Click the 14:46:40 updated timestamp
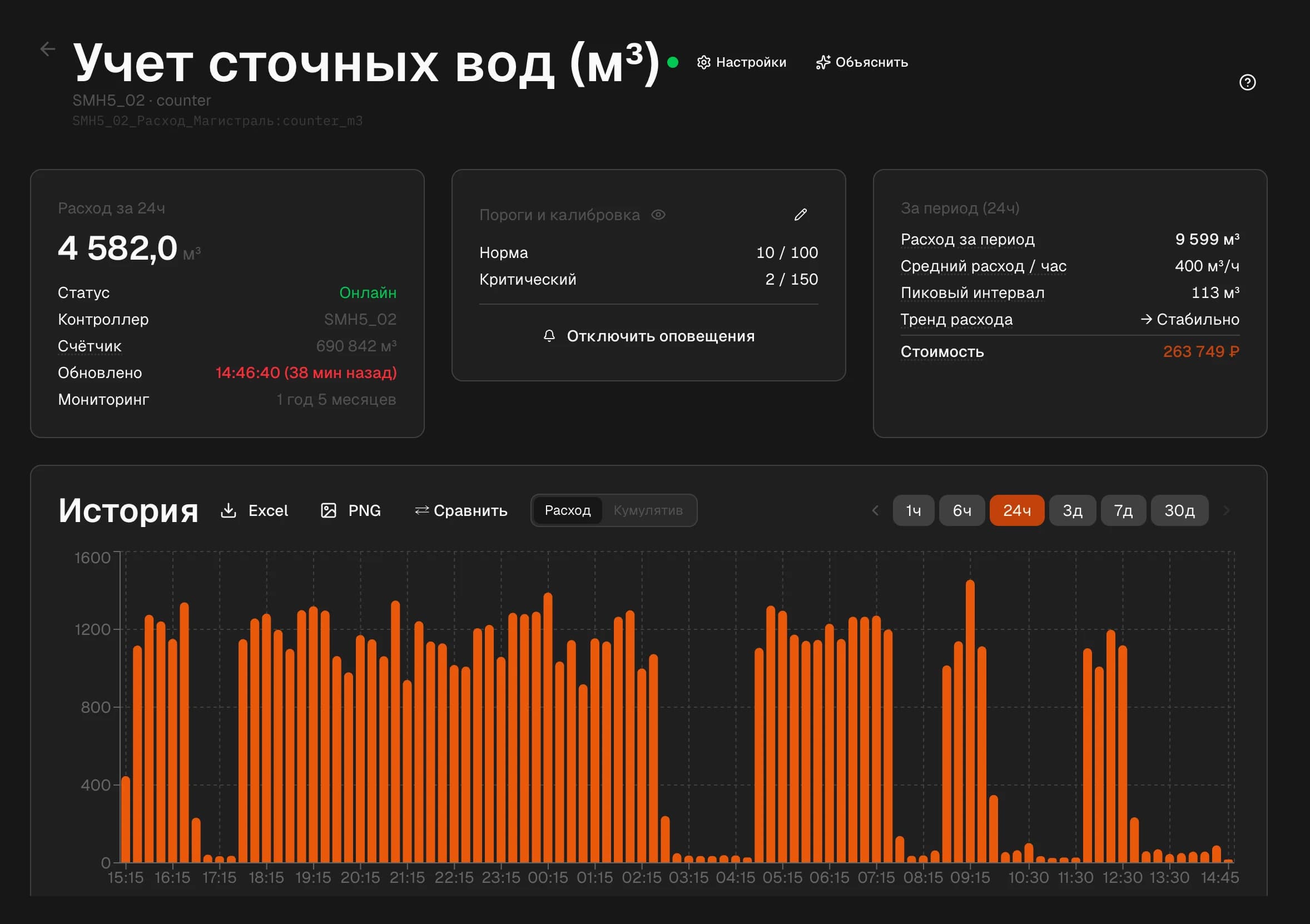 306,372
